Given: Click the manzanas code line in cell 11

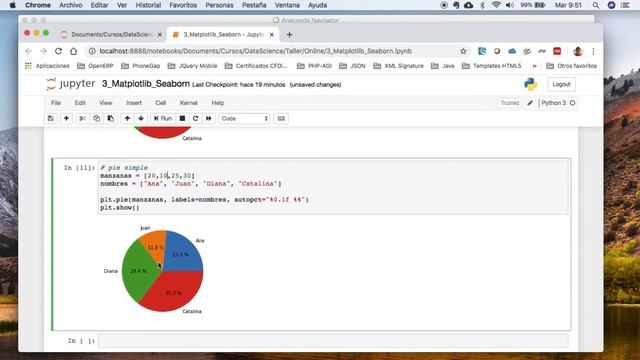Looking at the screenshot, I should 147,176.
